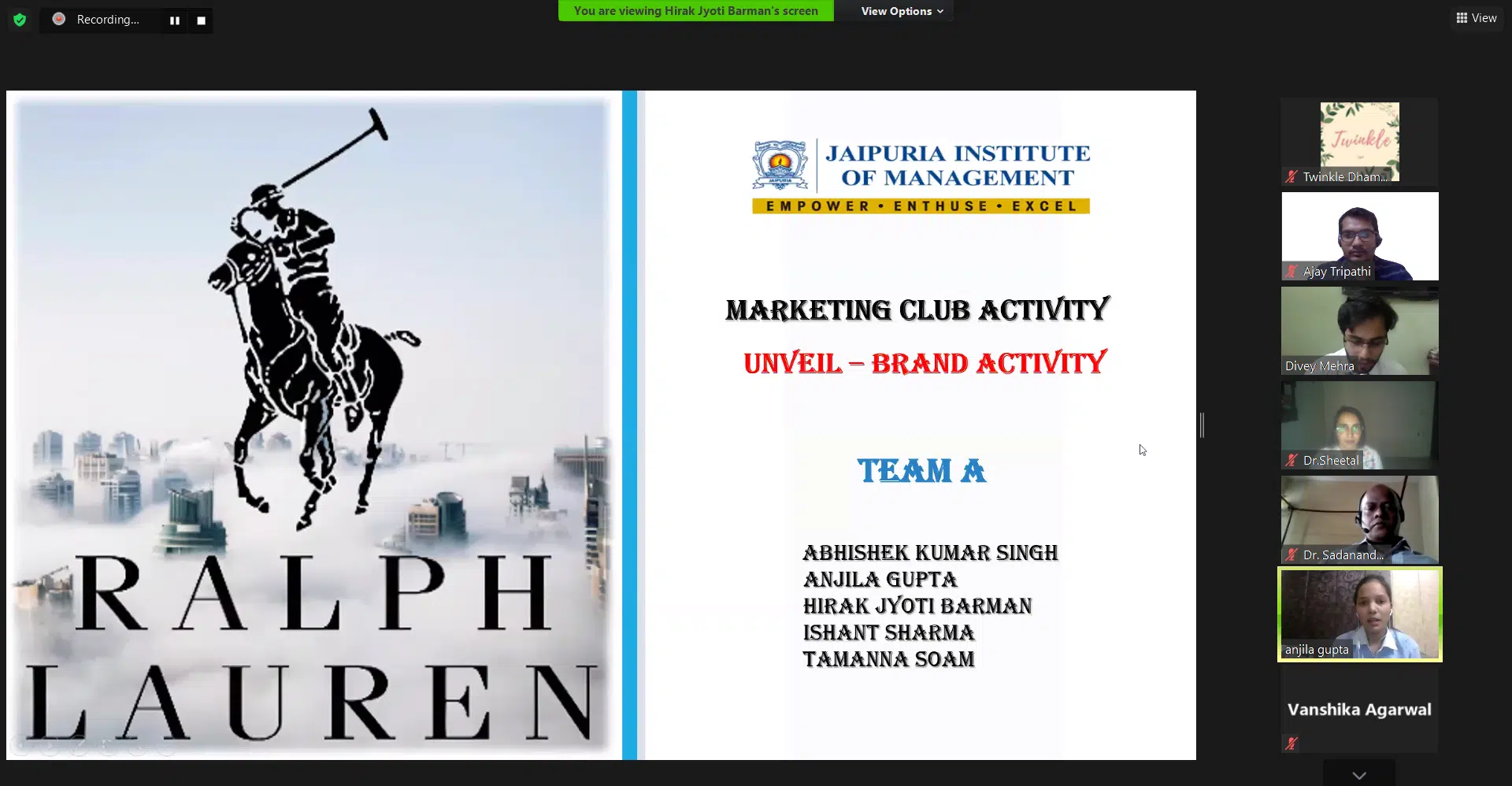The width and height of the screenshot is (1512, 786).
Task: Click muted mic icon beside Dr.Sheetal
Action: pos(1291,461)
